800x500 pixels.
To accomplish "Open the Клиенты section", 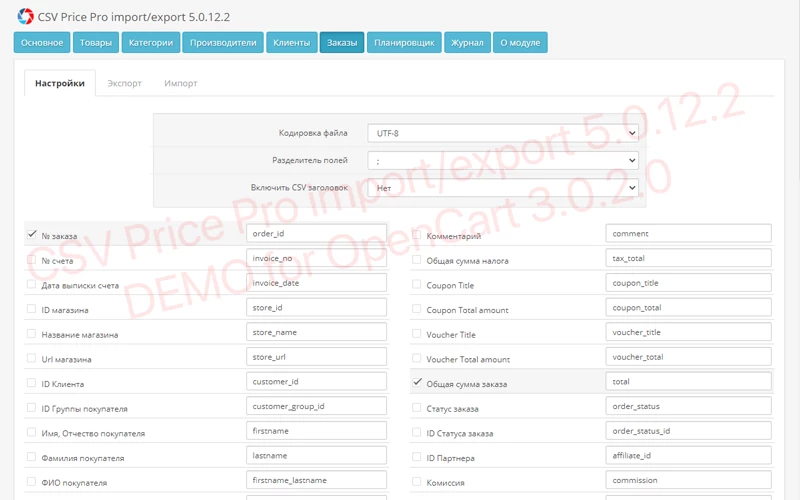I will [x=291, y=42].
